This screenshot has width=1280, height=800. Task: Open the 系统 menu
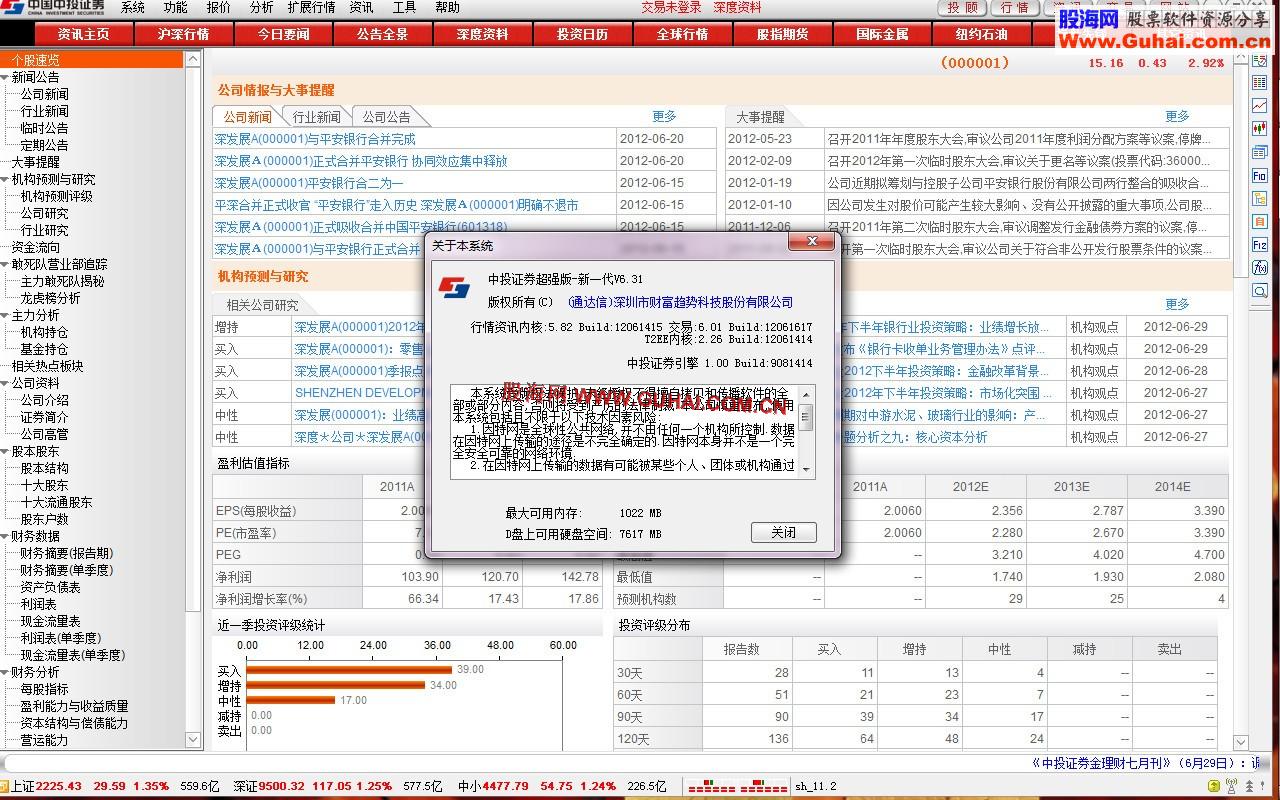[133, 8]
